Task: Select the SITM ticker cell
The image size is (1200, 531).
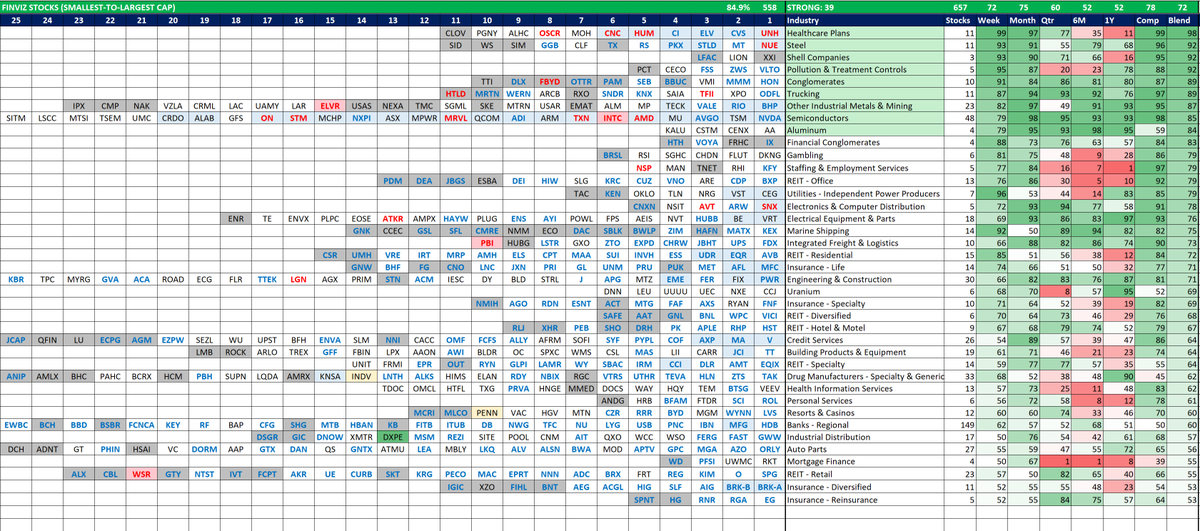Action: point(16,118)
